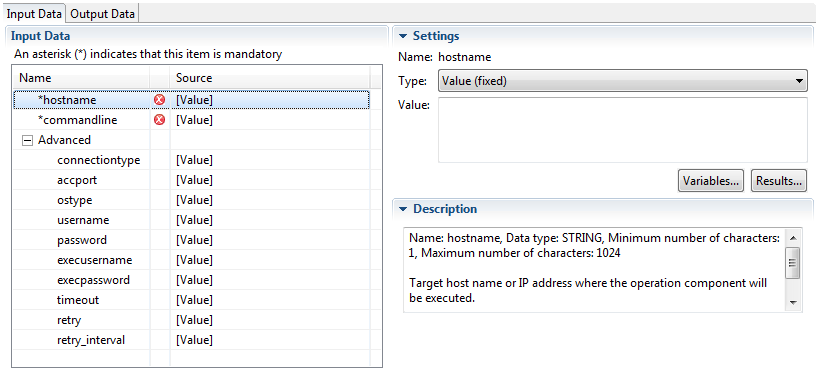The height and width of the screenshot is (373, 821).
Task: Open the Variables... dialog button
Action: (x=711, y=181)
